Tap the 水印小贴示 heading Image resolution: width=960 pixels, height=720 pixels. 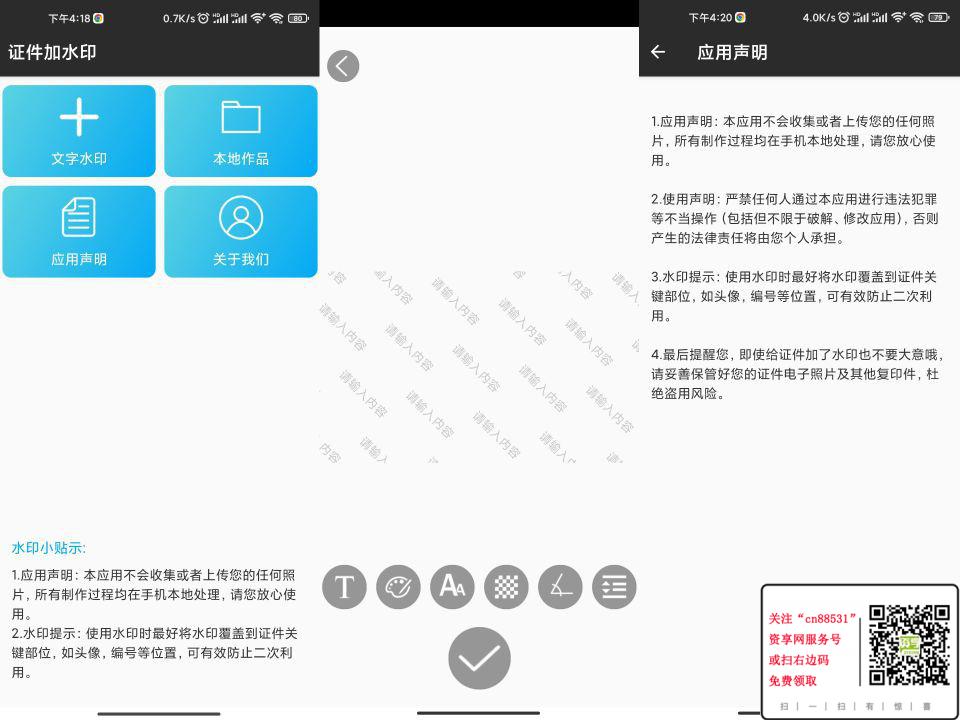(49, 548)
